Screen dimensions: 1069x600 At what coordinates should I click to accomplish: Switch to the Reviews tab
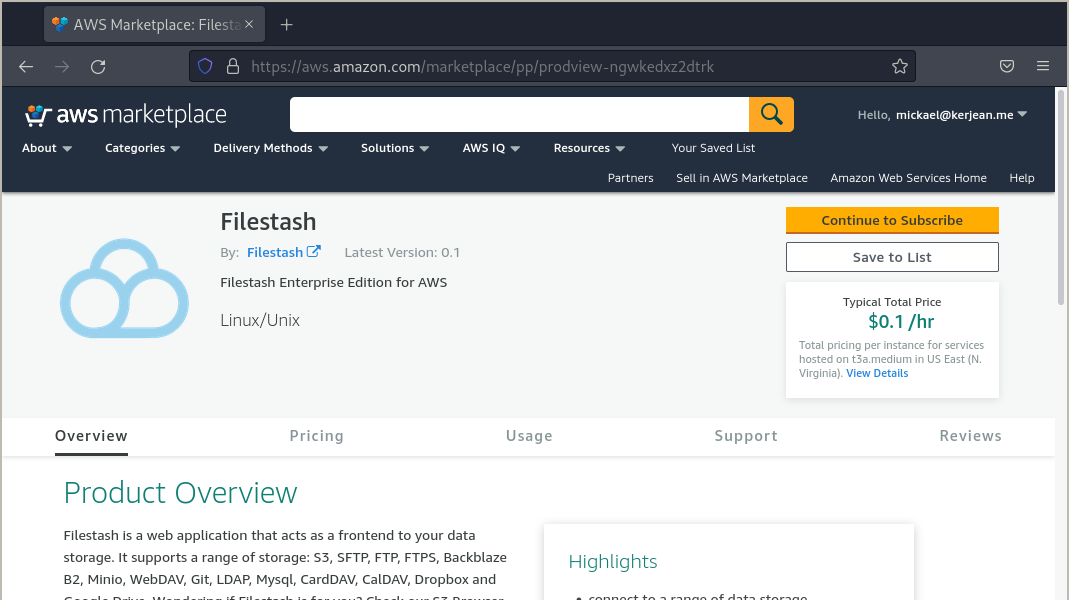[x=970, y=436]
